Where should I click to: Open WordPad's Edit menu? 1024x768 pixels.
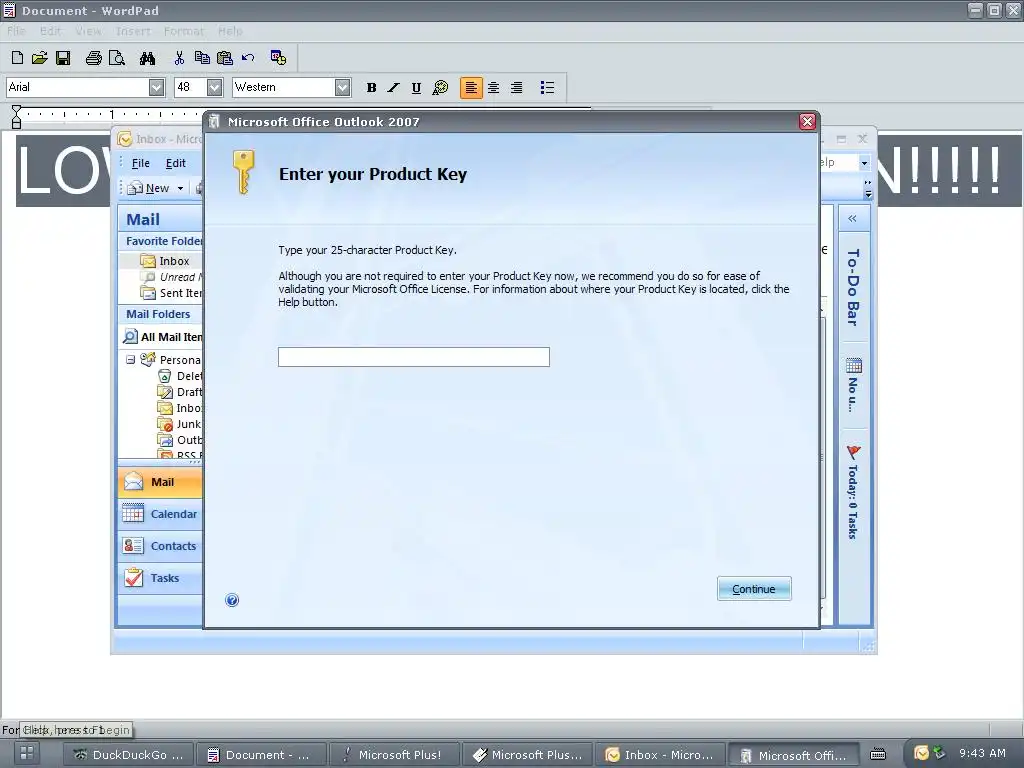point(50,31)
